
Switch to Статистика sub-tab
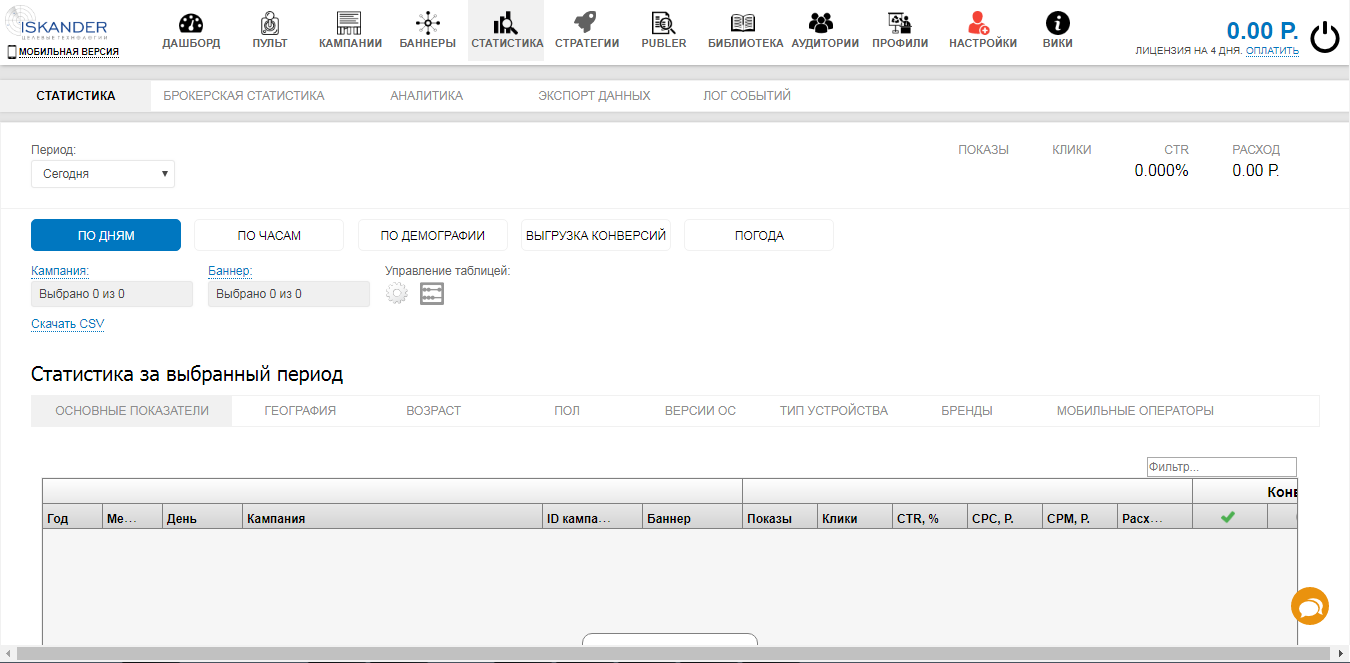tap(76, 96)
